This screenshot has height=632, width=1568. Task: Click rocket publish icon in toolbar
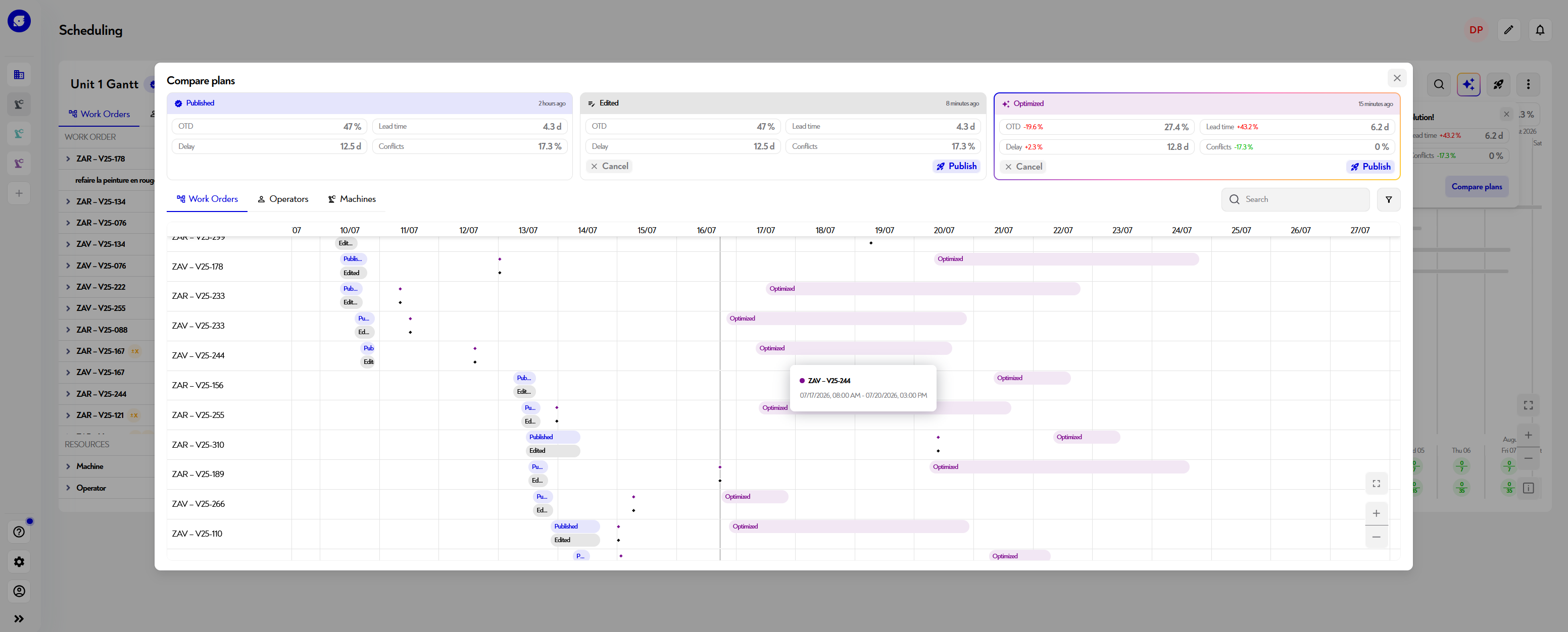1499,84
